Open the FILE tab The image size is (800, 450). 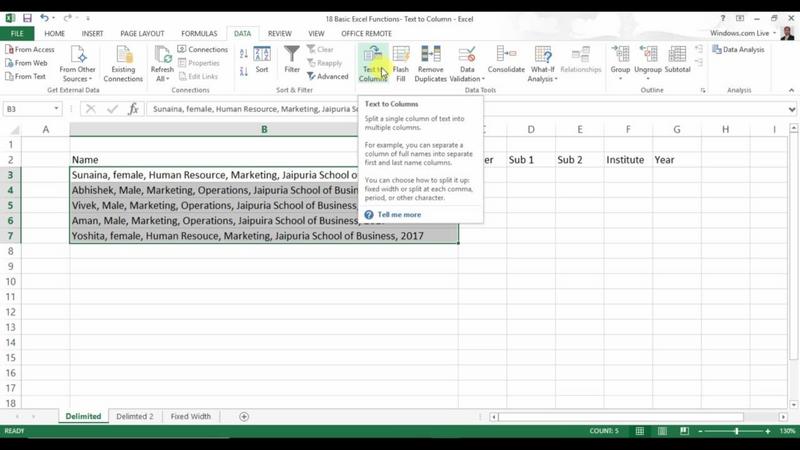coord(17,34)
